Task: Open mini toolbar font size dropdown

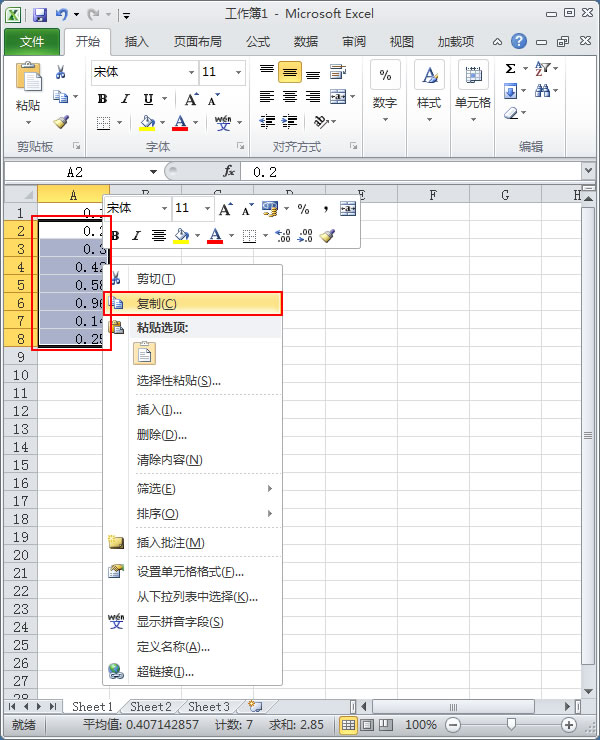Action: [x=207, y=208]
